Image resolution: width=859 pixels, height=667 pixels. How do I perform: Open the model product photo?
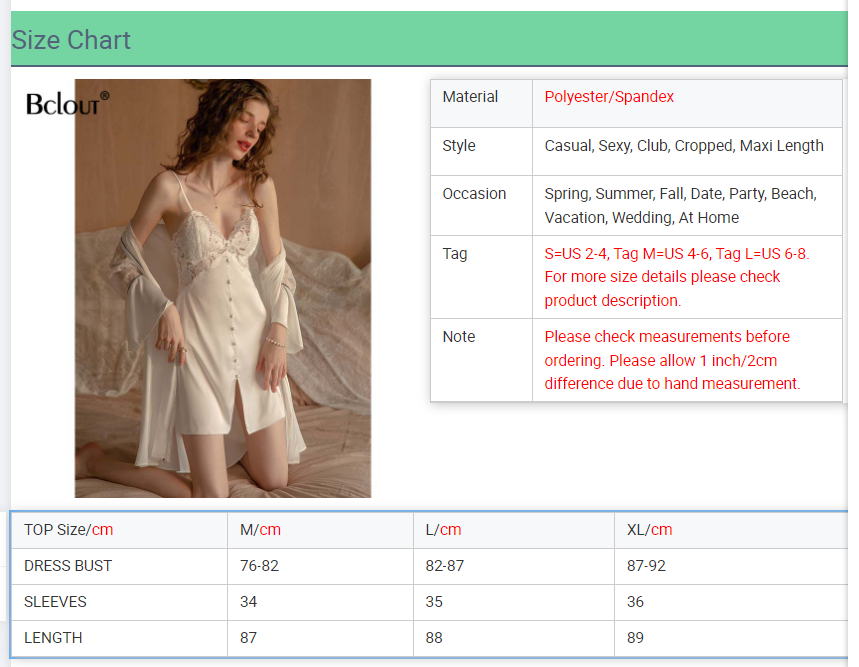tap(223, 288)
